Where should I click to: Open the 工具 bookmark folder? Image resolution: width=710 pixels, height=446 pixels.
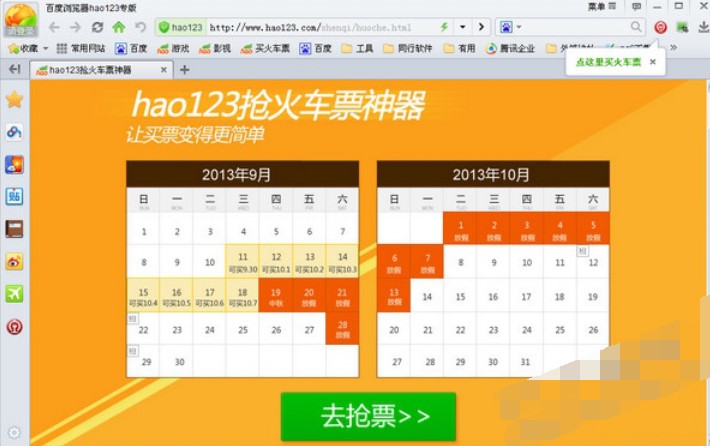coord(358,48)
